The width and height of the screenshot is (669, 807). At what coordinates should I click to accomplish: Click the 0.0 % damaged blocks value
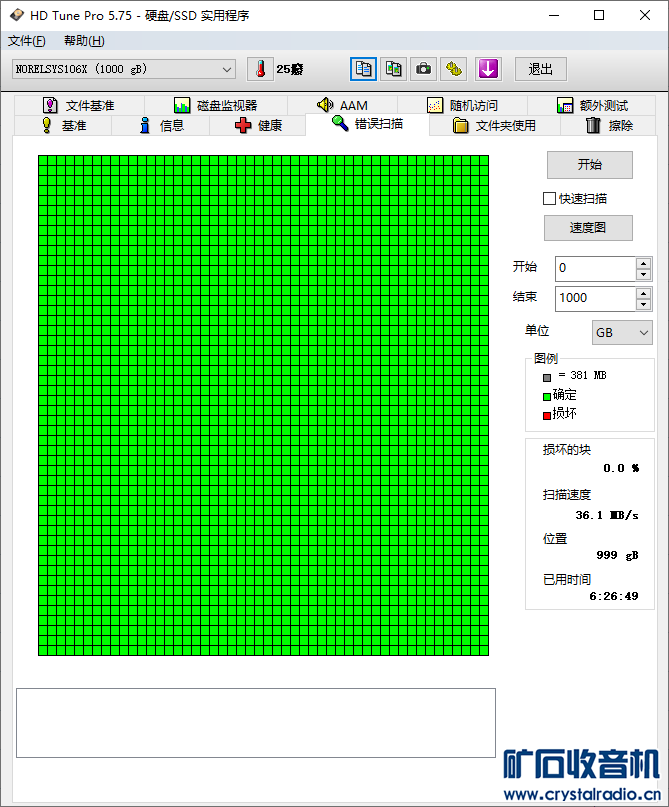tap(621, 468)
